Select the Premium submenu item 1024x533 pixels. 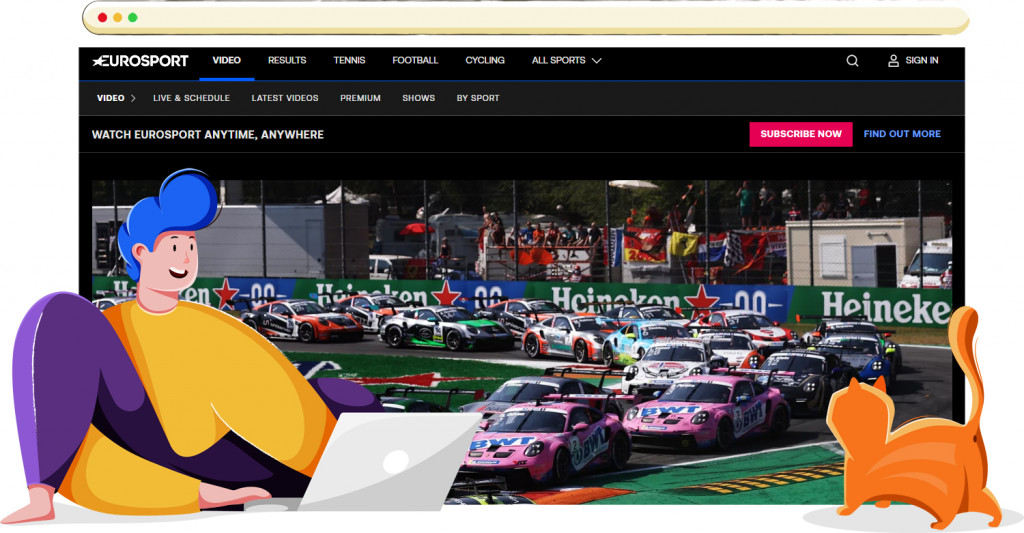pos(360,98)
